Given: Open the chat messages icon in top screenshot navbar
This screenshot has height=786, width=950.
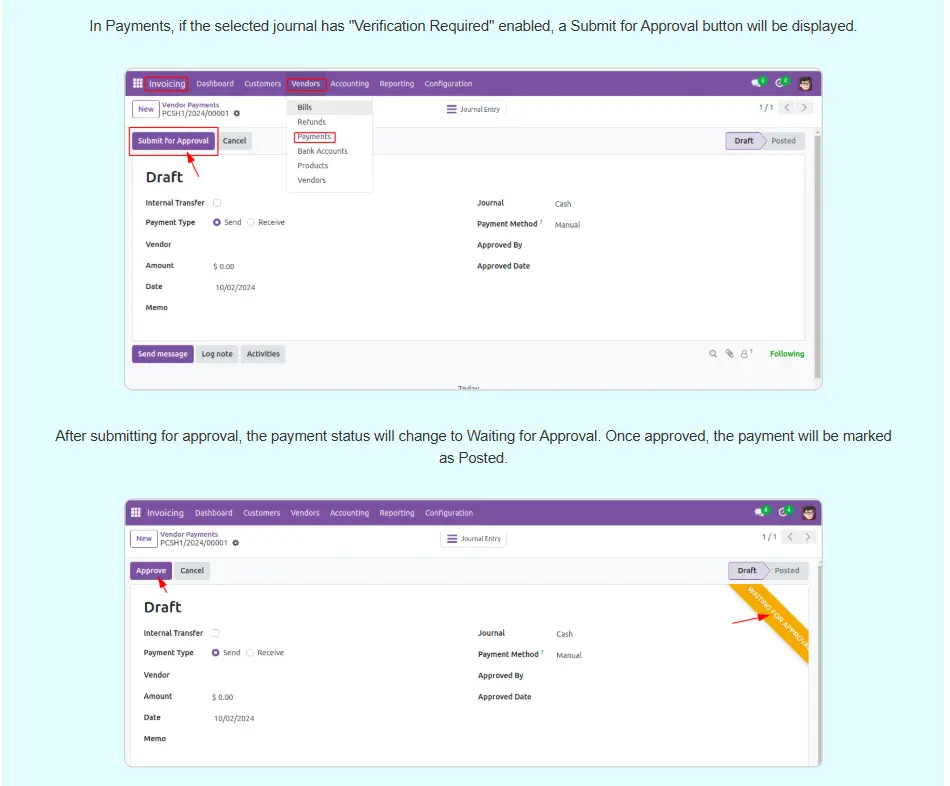Looking at the screenshot, I should click(759, 83).
